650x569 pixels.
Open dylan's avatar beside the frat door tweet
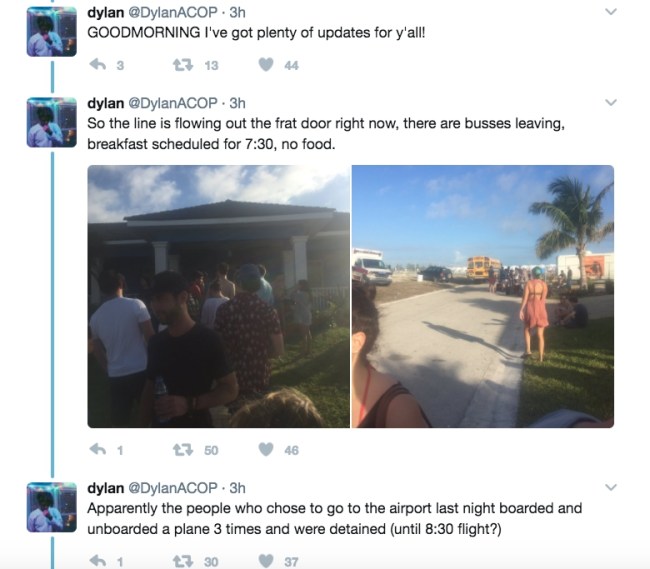(52, 122)
